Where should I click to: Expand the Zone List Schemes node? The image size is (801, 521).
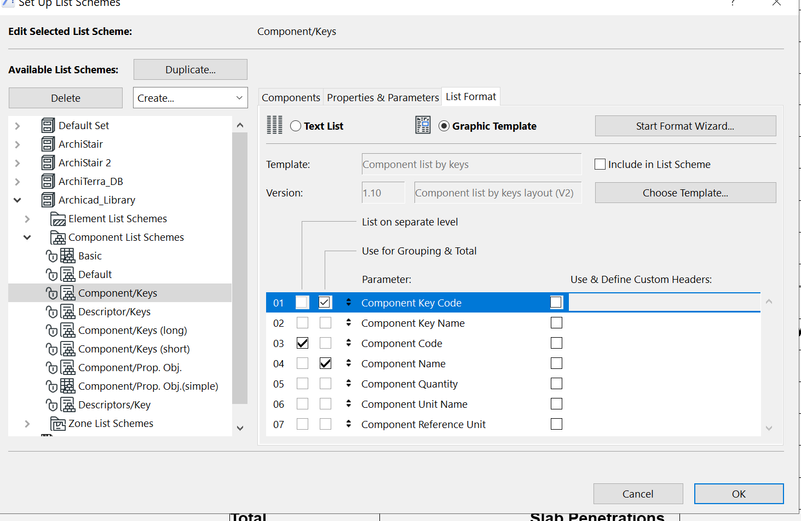[x=27, y=424]
